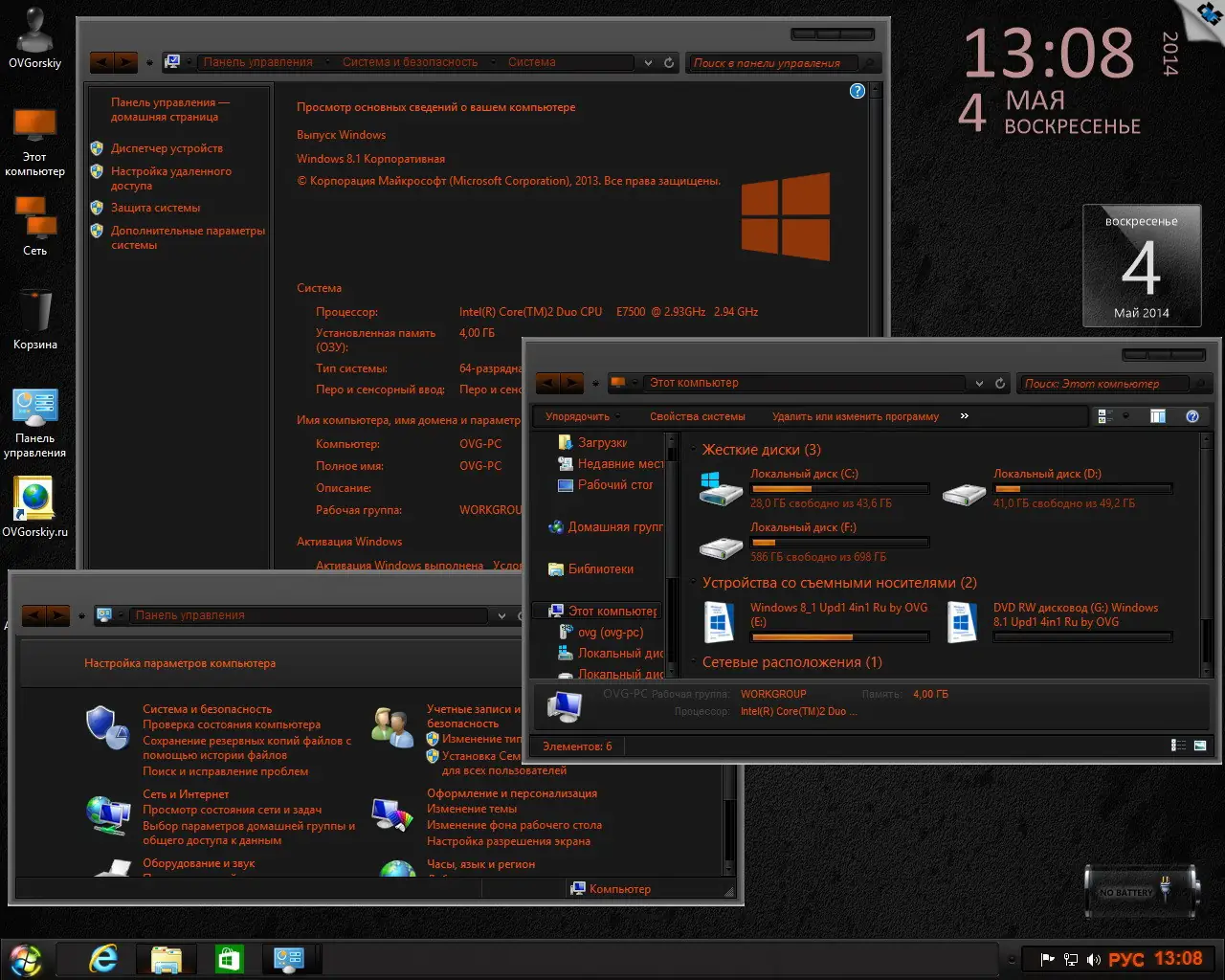Click the help question mark in System window

pos(857,91)
